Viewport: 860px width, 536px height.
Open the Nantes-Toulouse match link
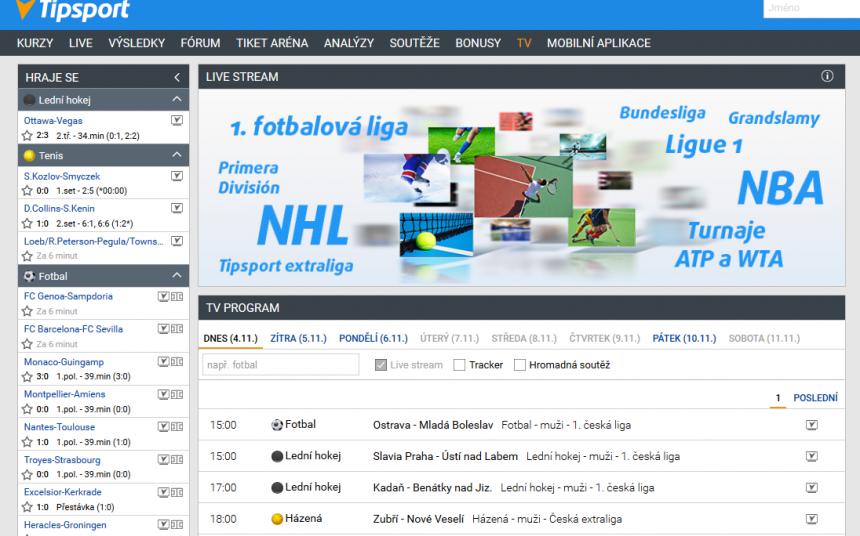pos(59,427)
